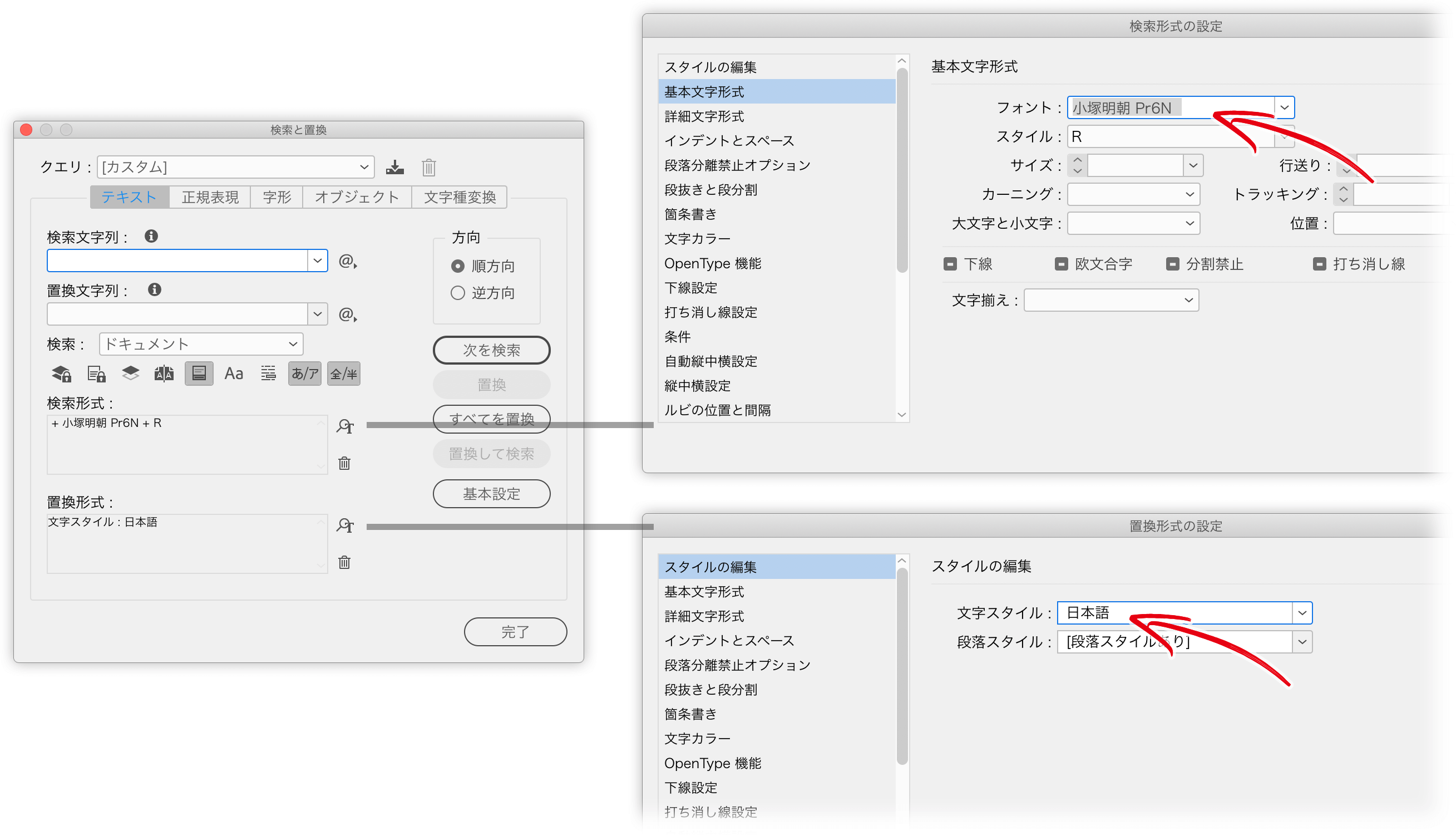Select 基本文字形式 in replace format list

[x=777, y=592]
